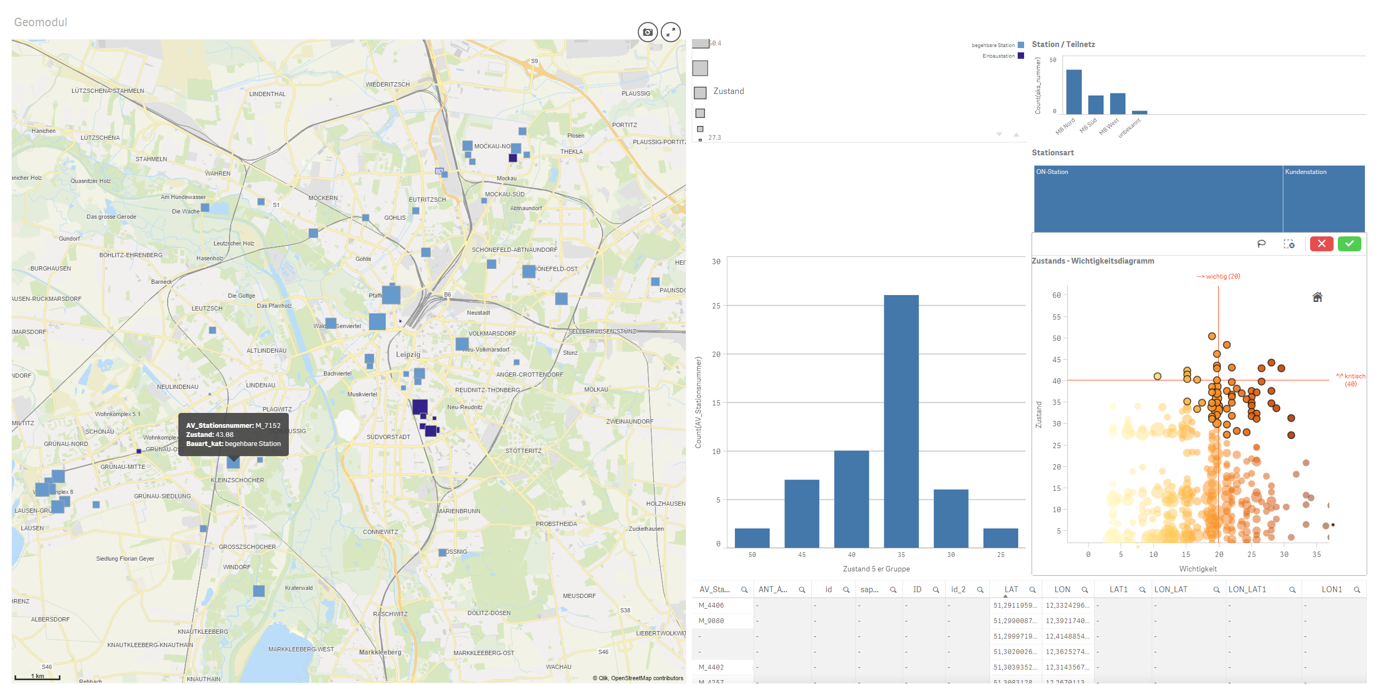
Task: Sort the table by LON_LAT1 header
Action: point(1247,590)
